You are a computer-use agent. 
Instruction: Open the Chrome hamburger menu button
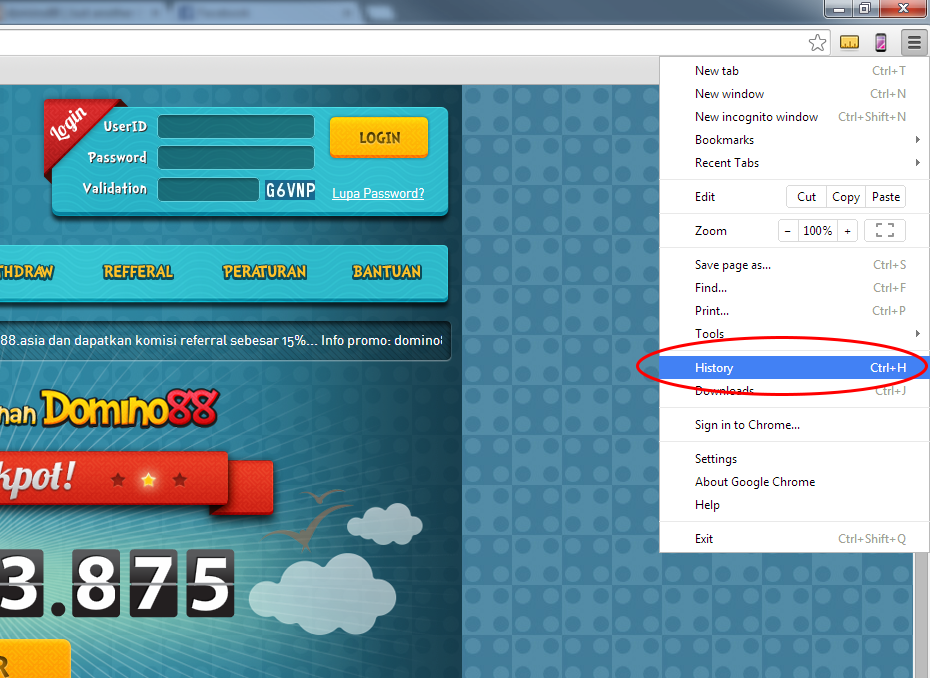click(x=914, y=43)
